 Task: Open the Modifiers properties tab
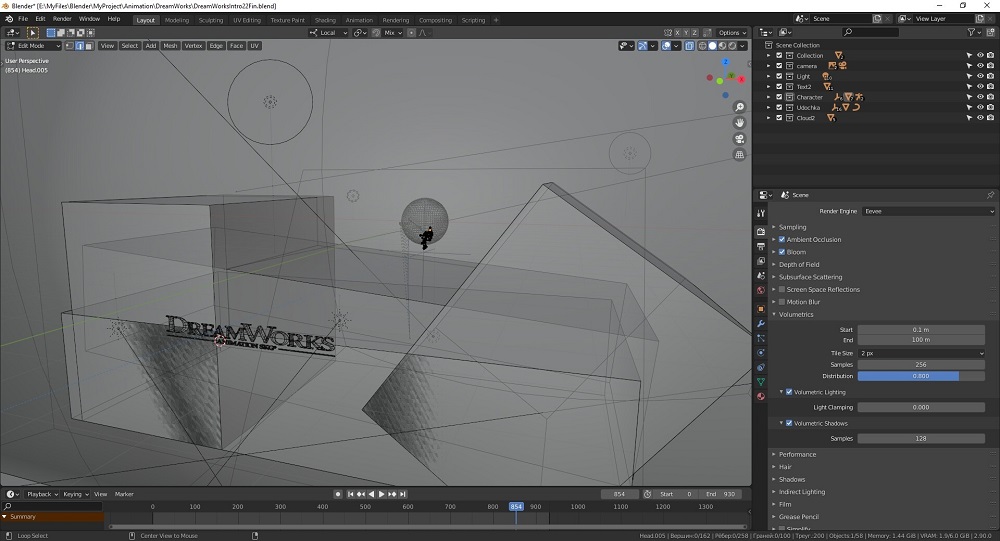point(761,323)
